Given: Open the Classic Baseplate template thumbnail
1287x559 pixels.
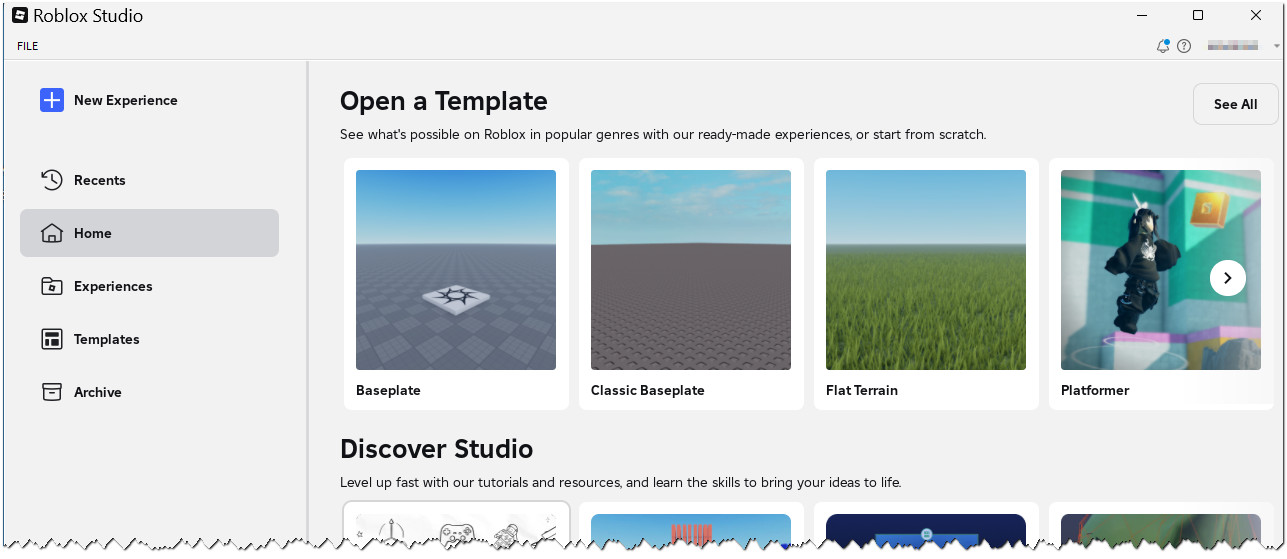Looking at the screenshot, I should click(x=691, y=270).
